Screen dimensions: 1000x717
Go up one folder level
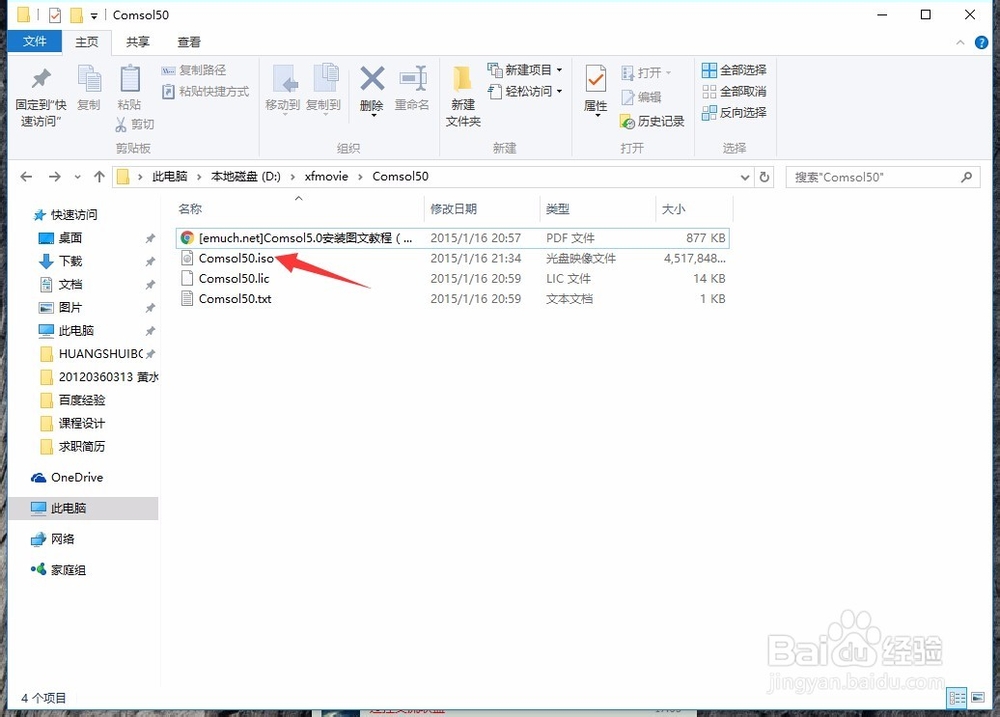tap(99, 177)
